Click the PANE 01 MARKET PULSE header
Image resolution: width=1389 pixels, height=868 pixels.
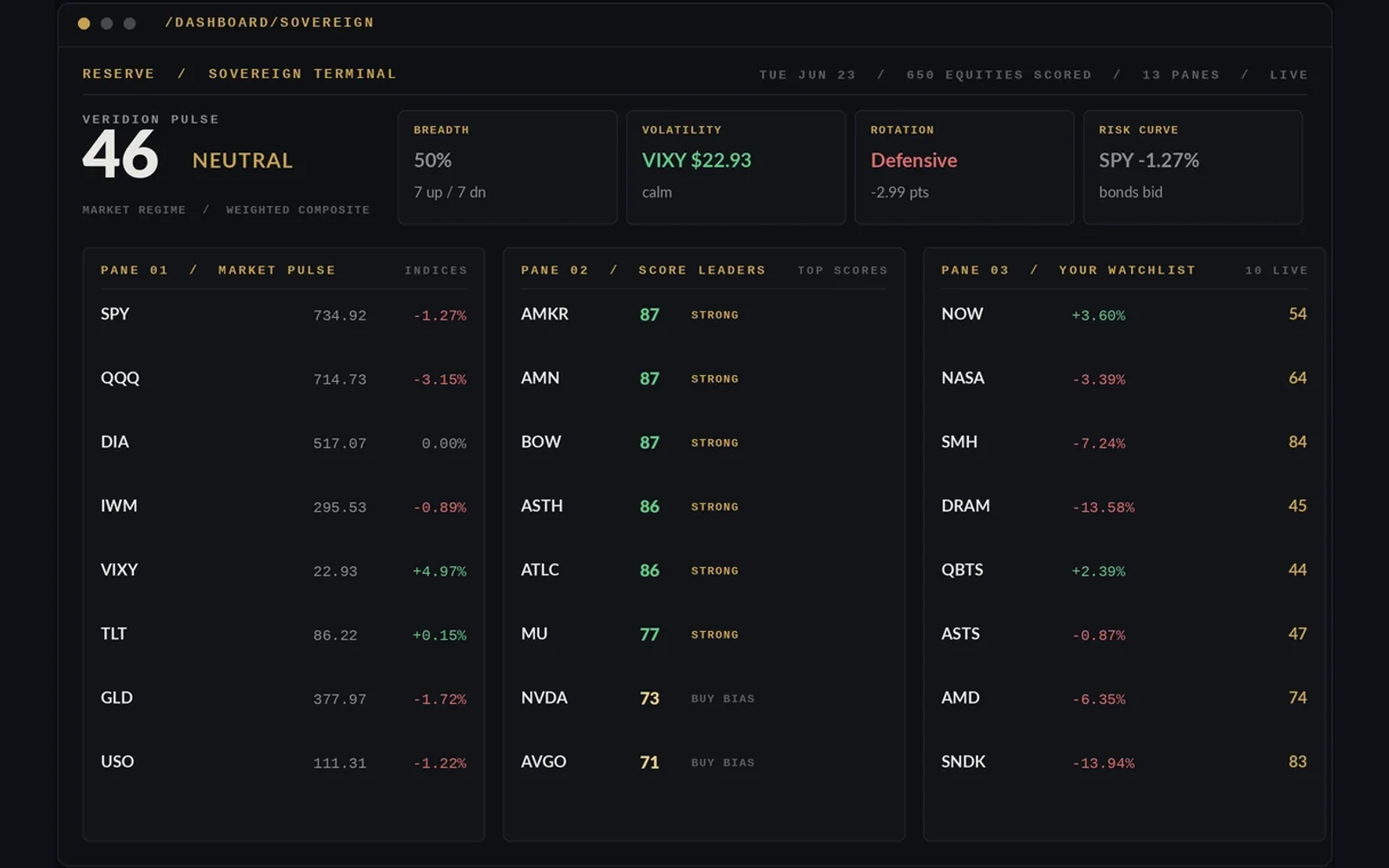coord(218,270)
